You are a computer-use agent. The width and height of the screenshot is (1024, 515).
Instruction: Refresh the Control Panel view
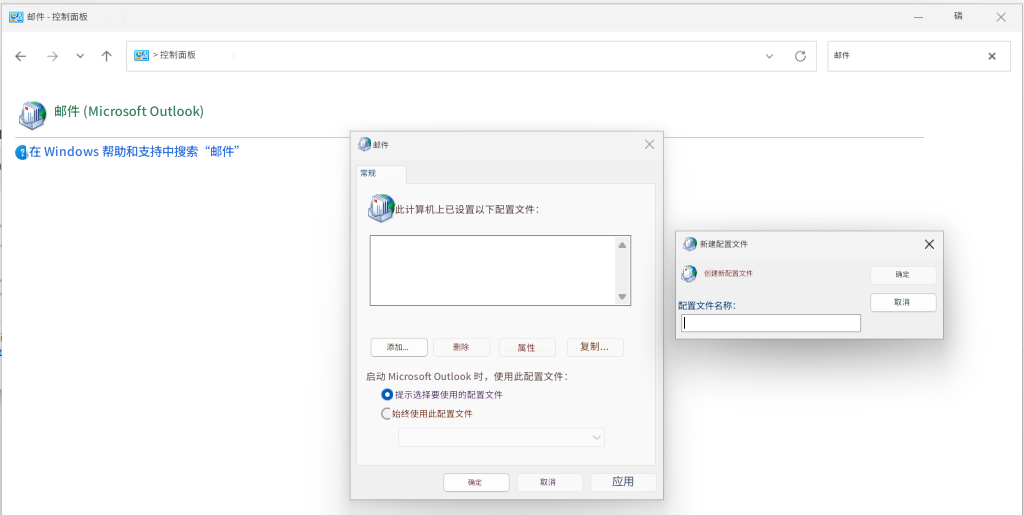point(800,56)
